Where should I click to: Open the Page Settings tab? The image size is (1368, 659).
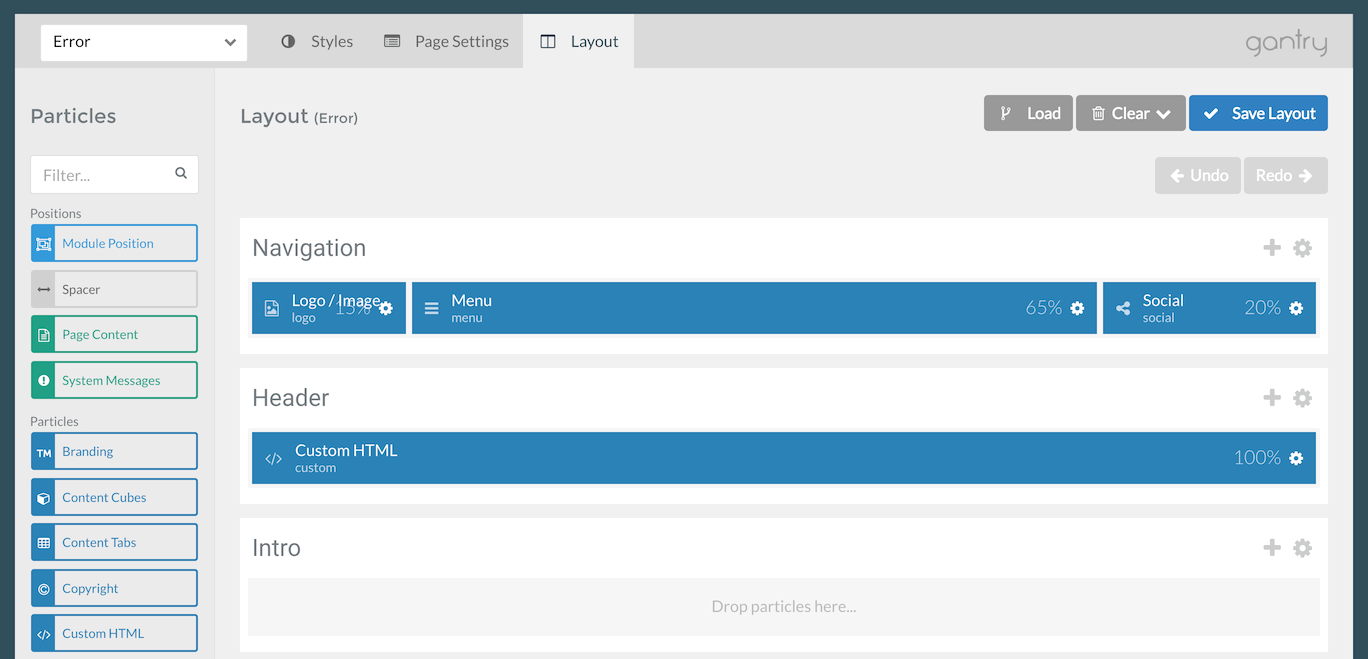pyautogui.click(x=447, y=42)
